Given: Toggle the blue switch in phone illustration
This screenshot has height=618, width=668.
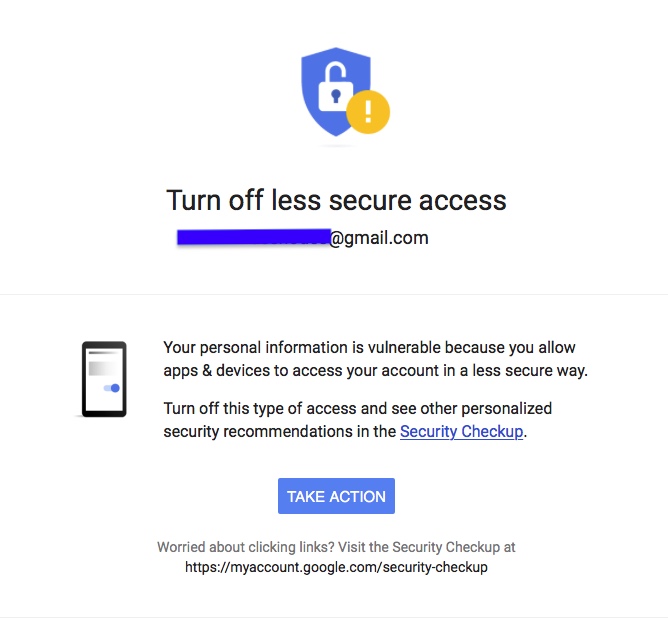Looking at the screenshot, I should tap(112, 388).
